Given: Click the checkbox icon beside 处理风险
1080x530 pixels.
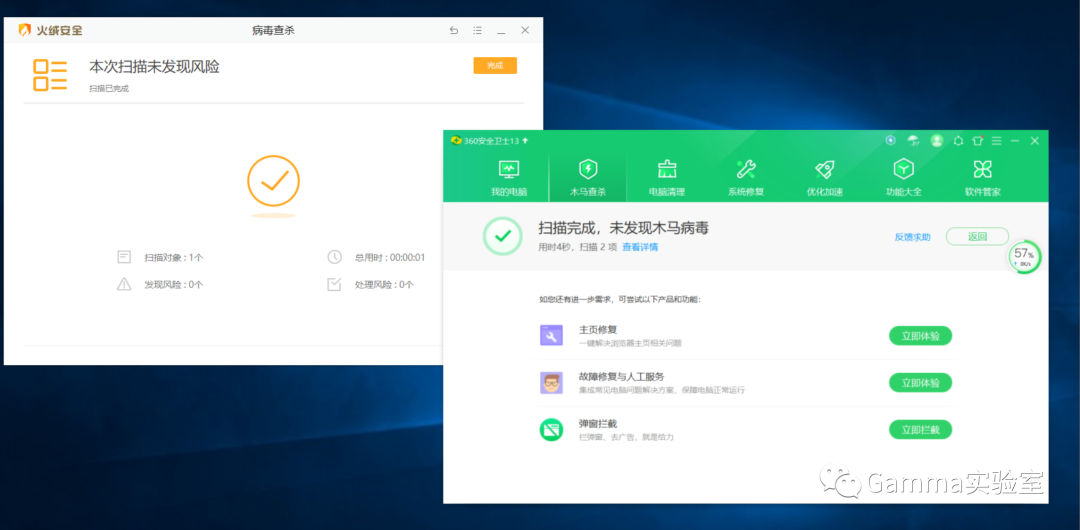Looking at the screenshot, I should click(334, 284).
